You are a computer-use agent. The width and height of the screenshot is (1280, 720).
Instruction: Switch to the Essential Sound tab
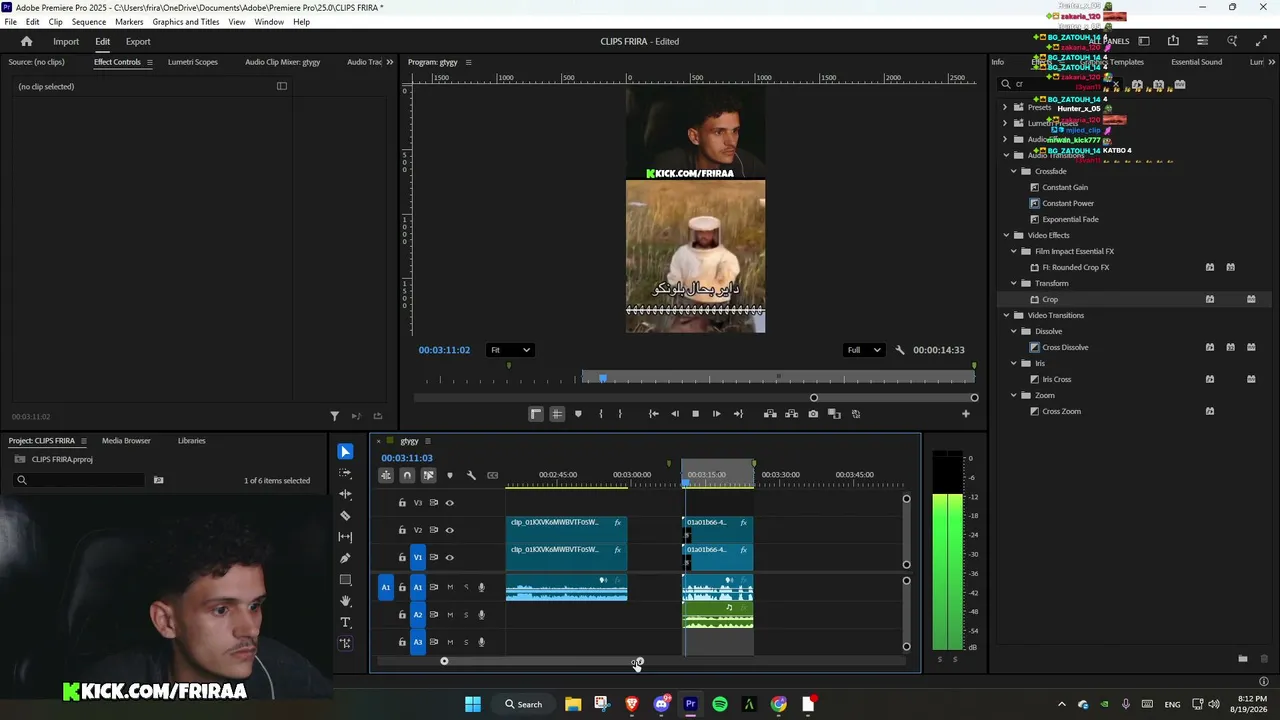pos(1197,62)
